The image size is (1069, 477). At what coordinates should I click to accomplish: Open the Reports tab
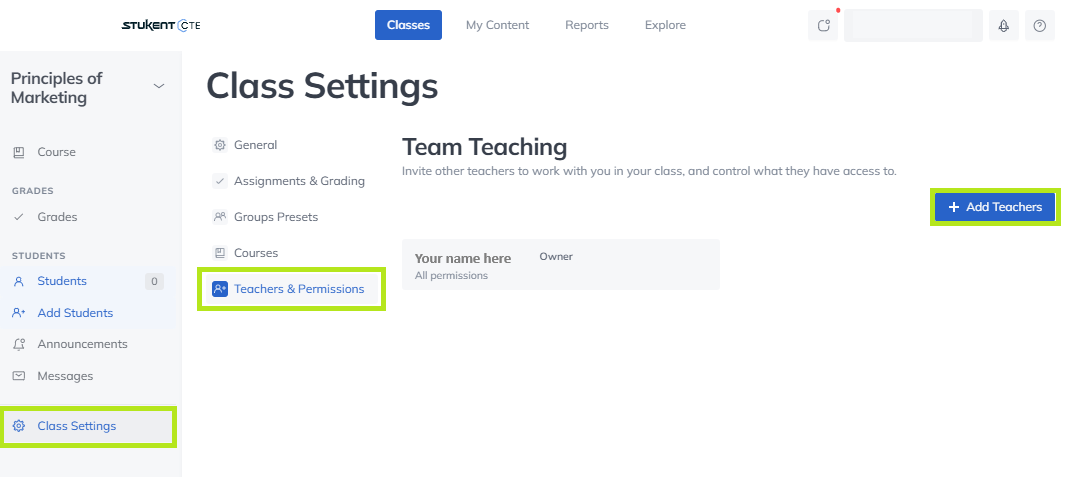pyautogui.click(x=587, y=25)
